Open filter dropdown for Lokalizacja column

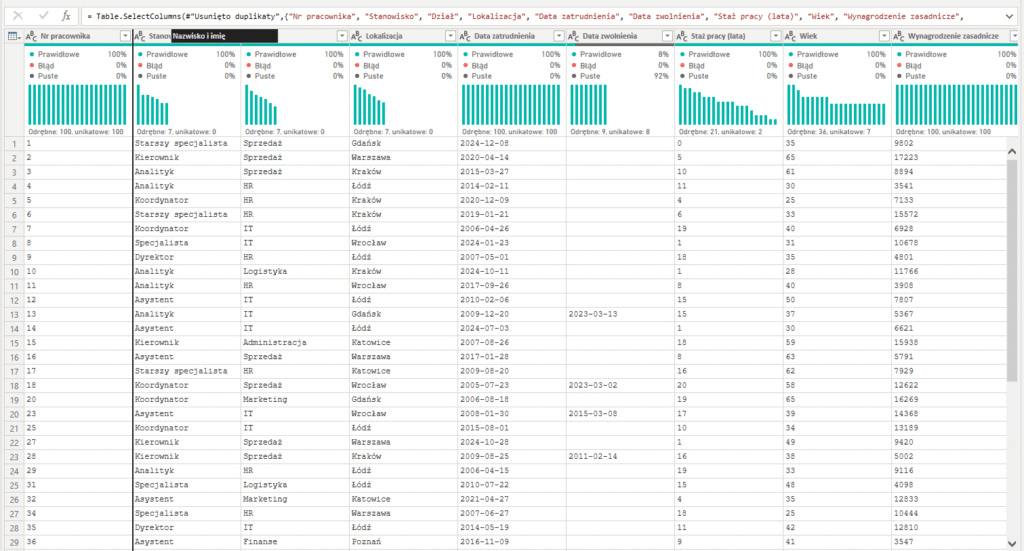450,36
